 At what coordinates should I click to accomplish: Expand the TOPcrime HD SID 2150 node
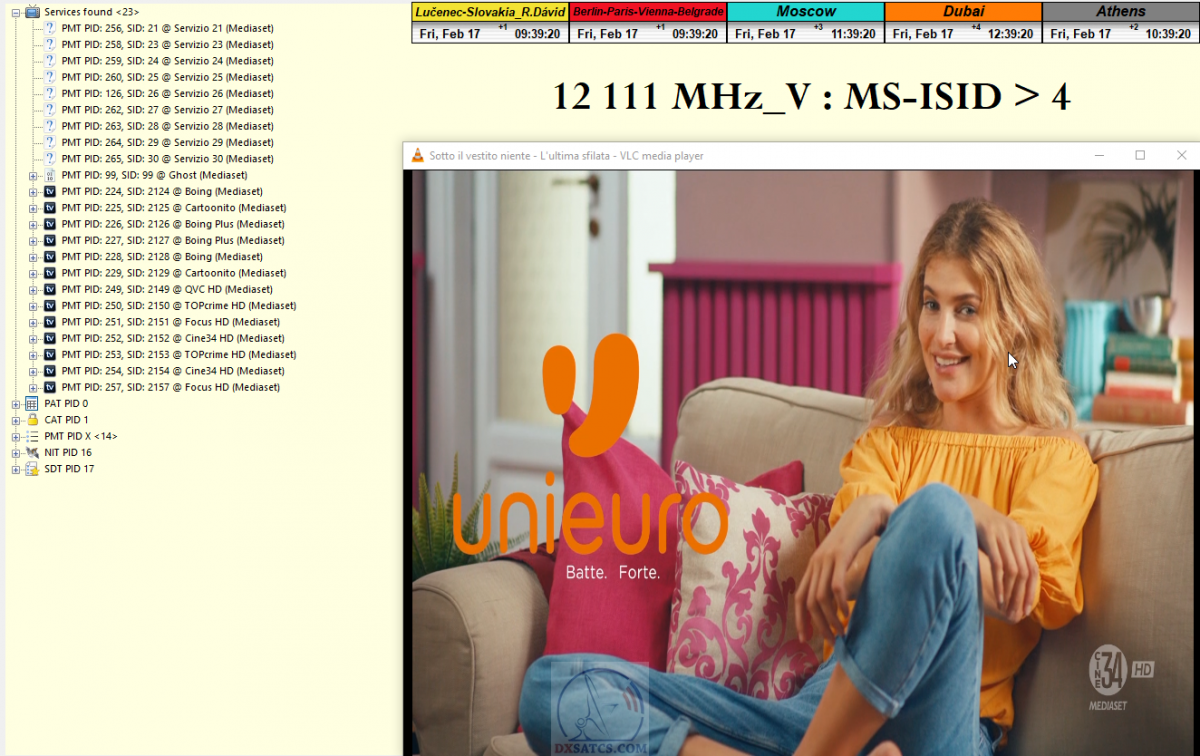click(x=33, y=306)
